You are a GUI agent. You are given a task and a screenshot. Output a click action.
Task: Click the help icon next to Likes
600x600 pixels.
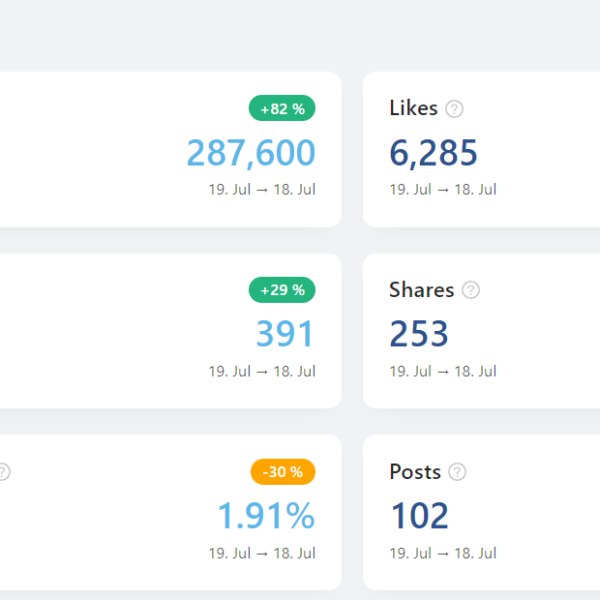(x=455, y=109)
